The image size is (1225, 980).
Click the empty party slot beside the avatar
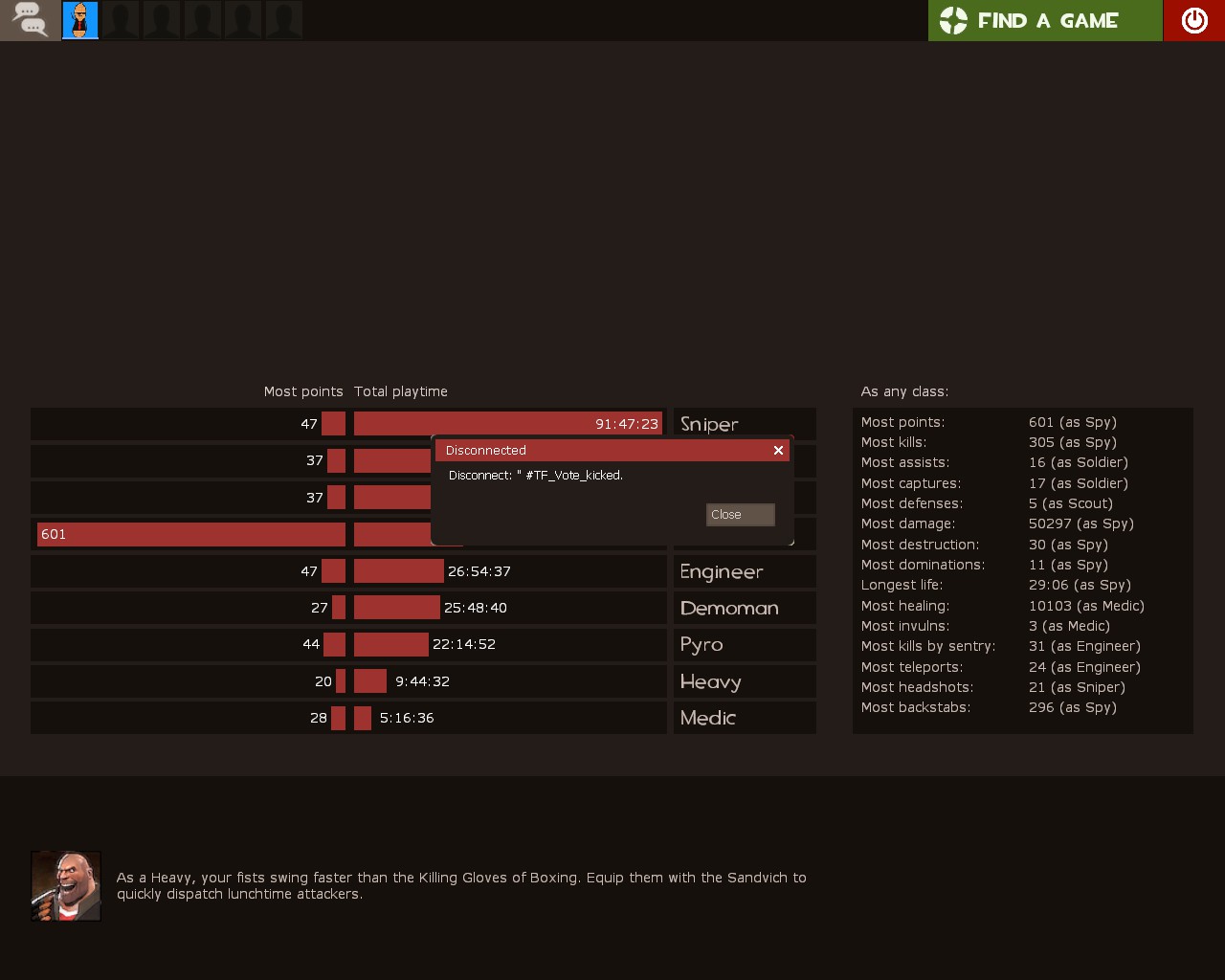tap(121, 20)
